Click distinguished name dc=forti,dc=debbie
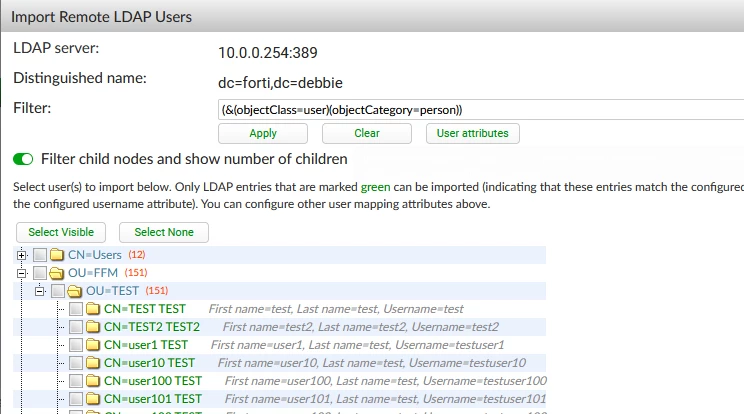 (x=280, y=83)
